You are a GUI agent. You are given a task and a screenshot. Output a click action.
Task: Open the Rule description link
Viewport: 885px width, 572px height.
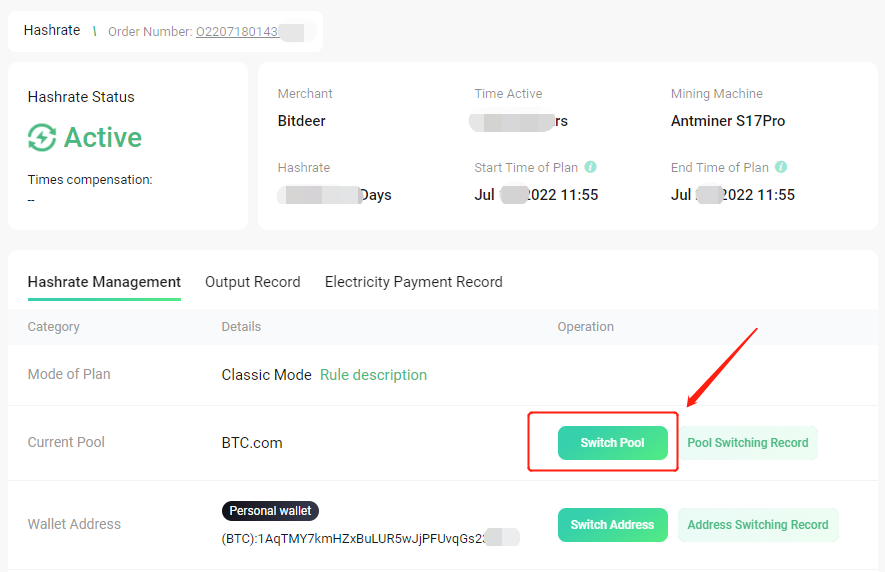click(x=373, y=375)
